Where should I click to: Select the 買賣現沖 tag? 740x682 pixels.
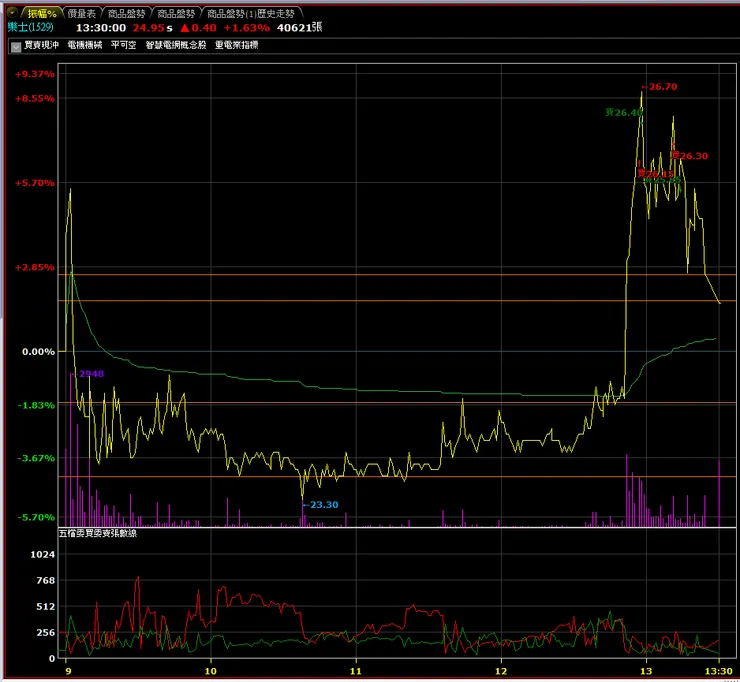point(42,45)
